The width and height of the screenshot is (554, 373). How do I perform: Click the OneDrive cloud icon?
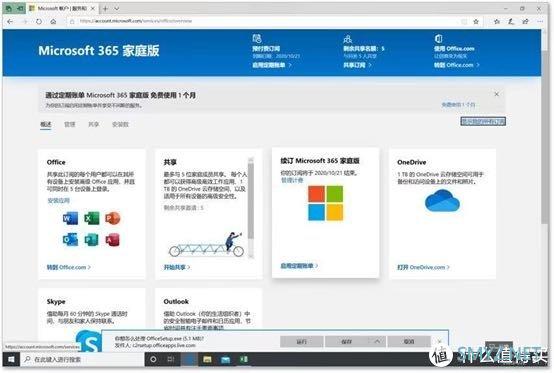click(x=442, y=200)
